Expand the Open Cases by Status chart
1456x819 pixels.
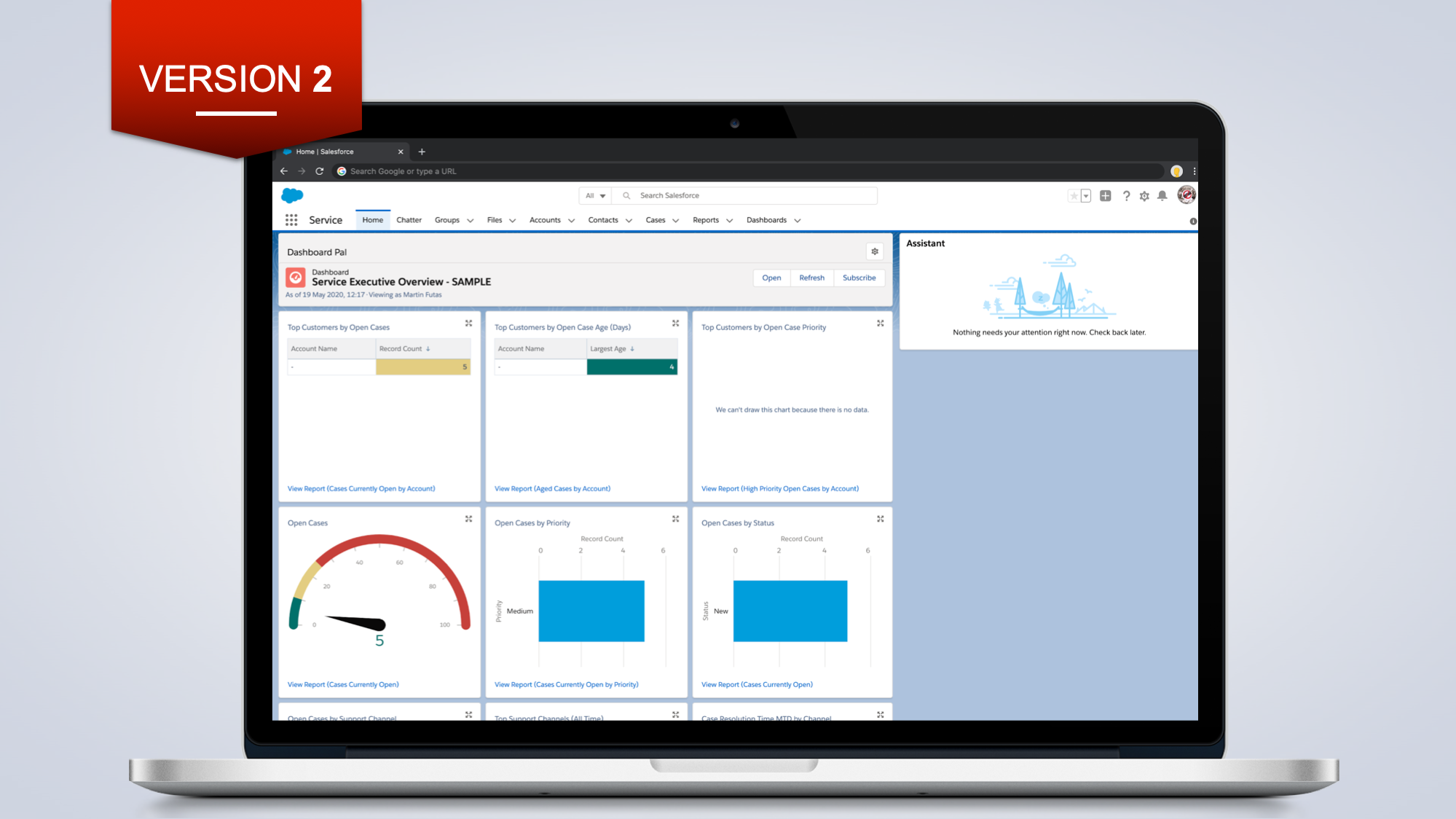[880, 519]
